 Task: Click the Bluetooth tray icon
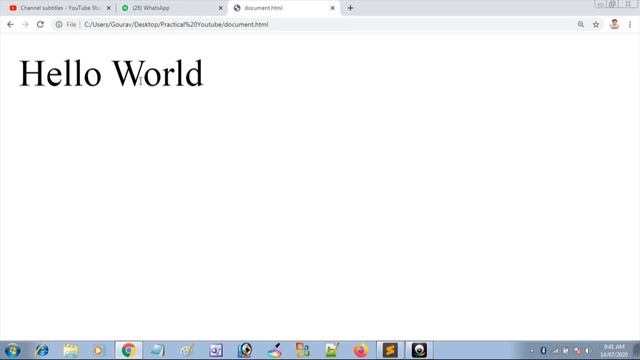pos(543,351)
